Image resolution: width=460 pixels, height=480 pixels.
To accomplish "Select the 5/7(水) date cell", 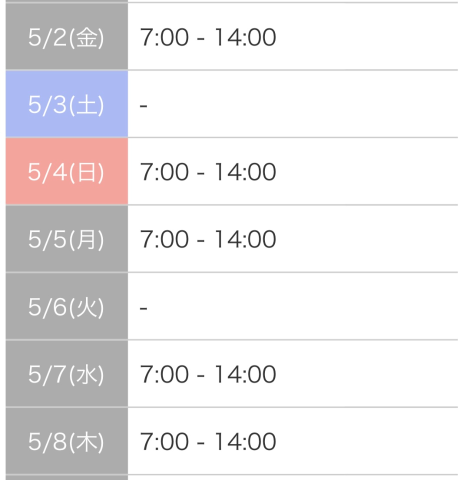I will (67, 374).
